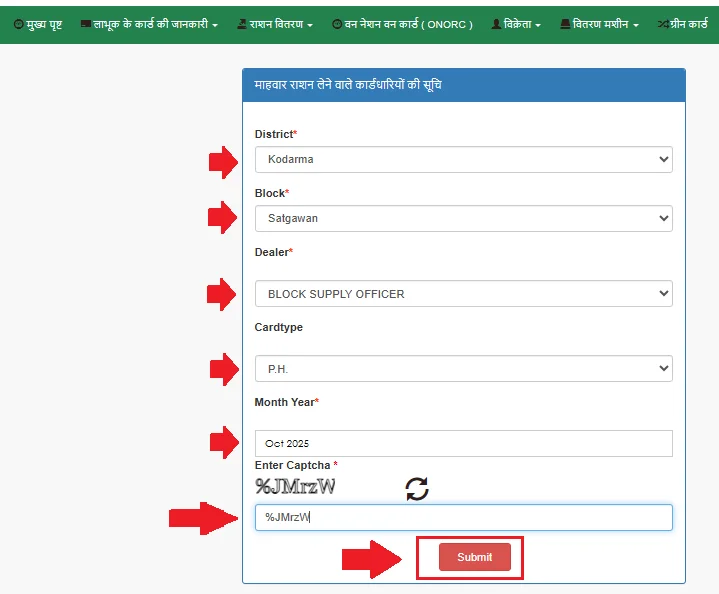
Task: Click the Dealer field label
Action: click(274, 252)
